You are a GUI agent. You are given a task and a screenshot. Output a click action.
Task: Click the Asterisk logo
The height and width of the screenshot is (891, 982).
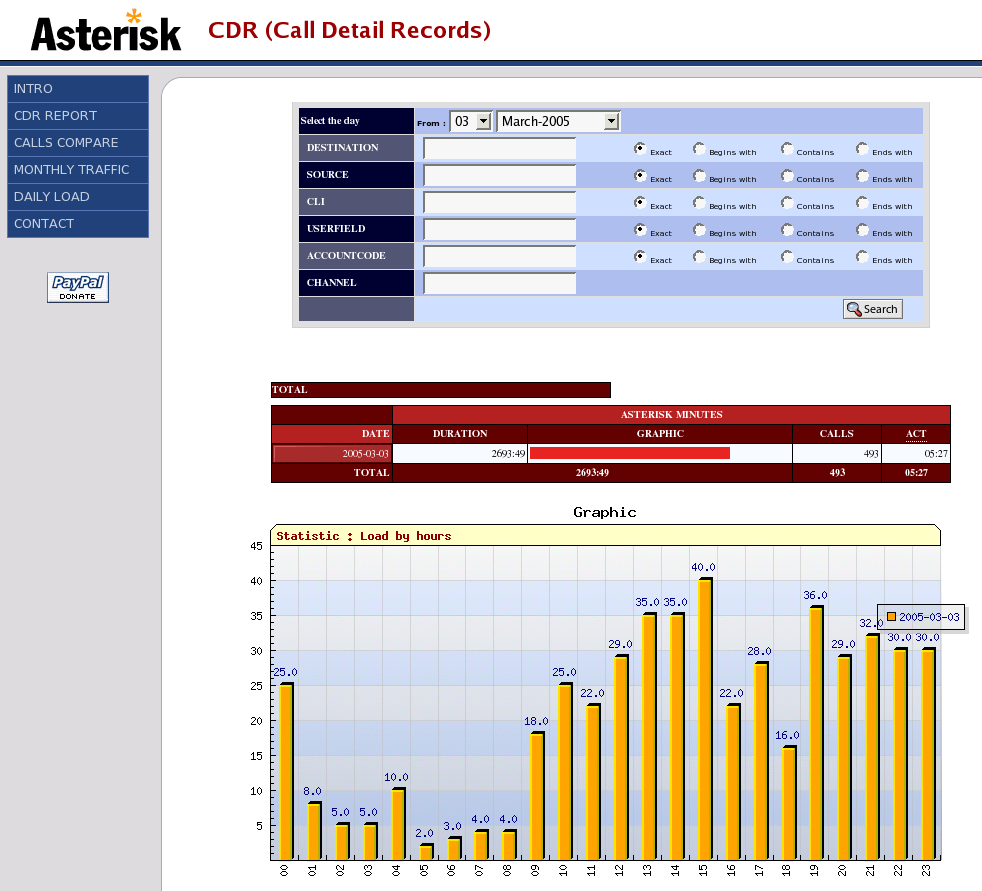(105, 30)
